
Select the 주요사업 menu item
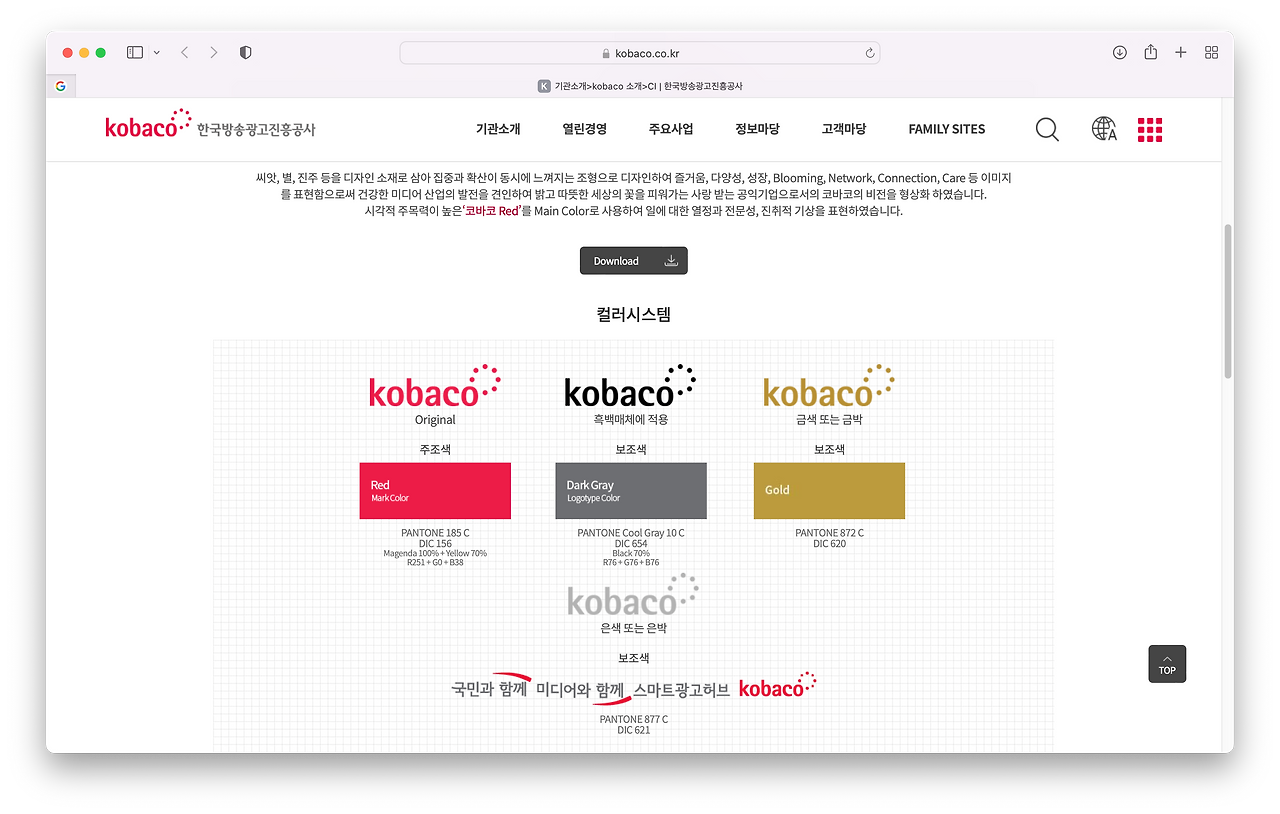coord(670,129)
